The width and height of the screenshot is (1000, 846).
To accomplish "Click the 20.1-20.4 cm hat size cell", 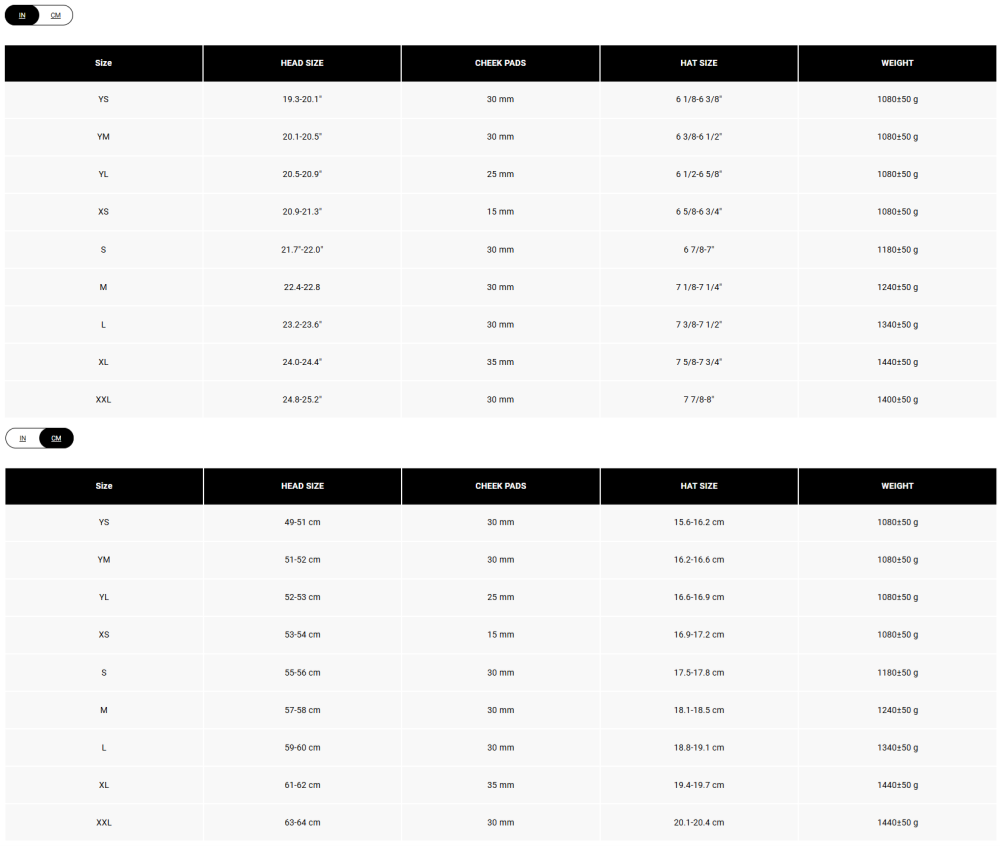I will point(699,822).
